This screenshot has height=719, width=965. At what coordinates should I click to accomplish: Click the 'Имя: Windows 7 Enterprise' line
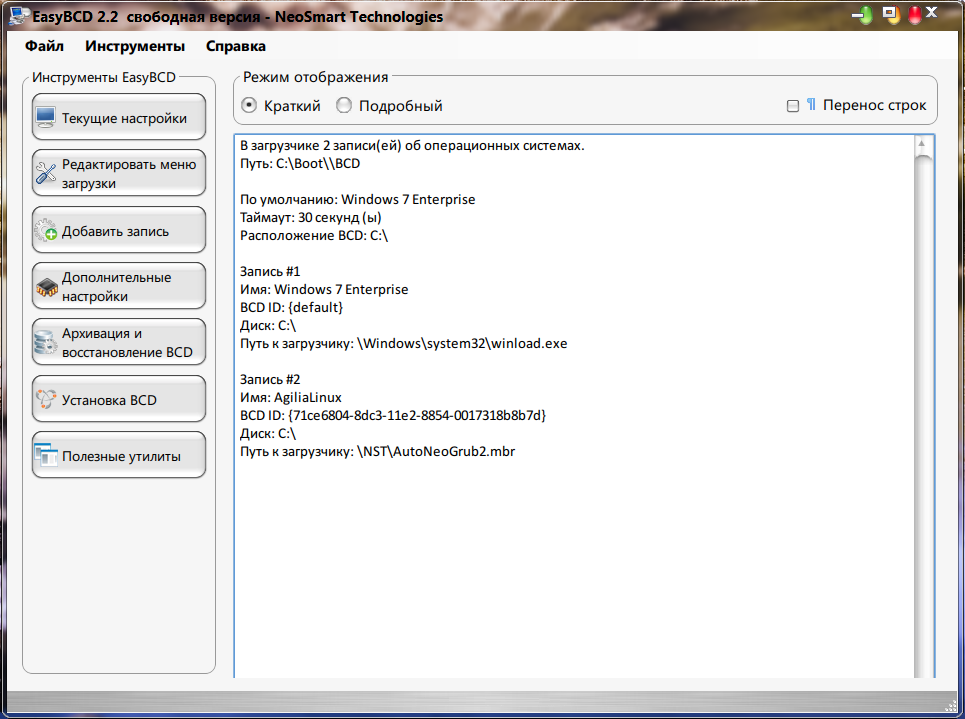point(324,289)
